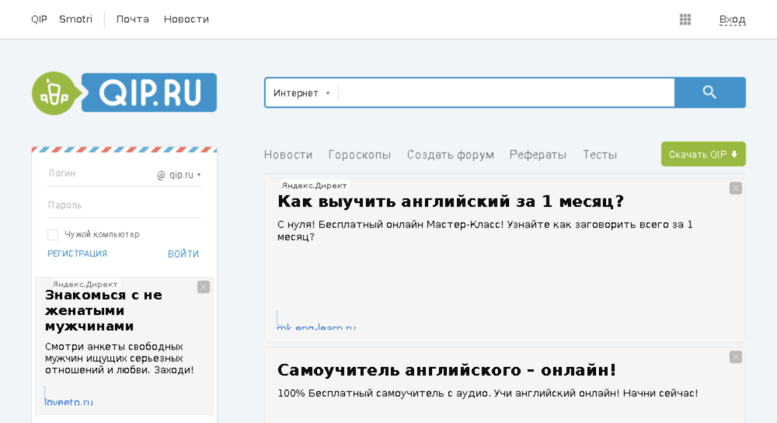Focus the "Пароль" input field
The image size is (777, 423).
tap(124, 205)
